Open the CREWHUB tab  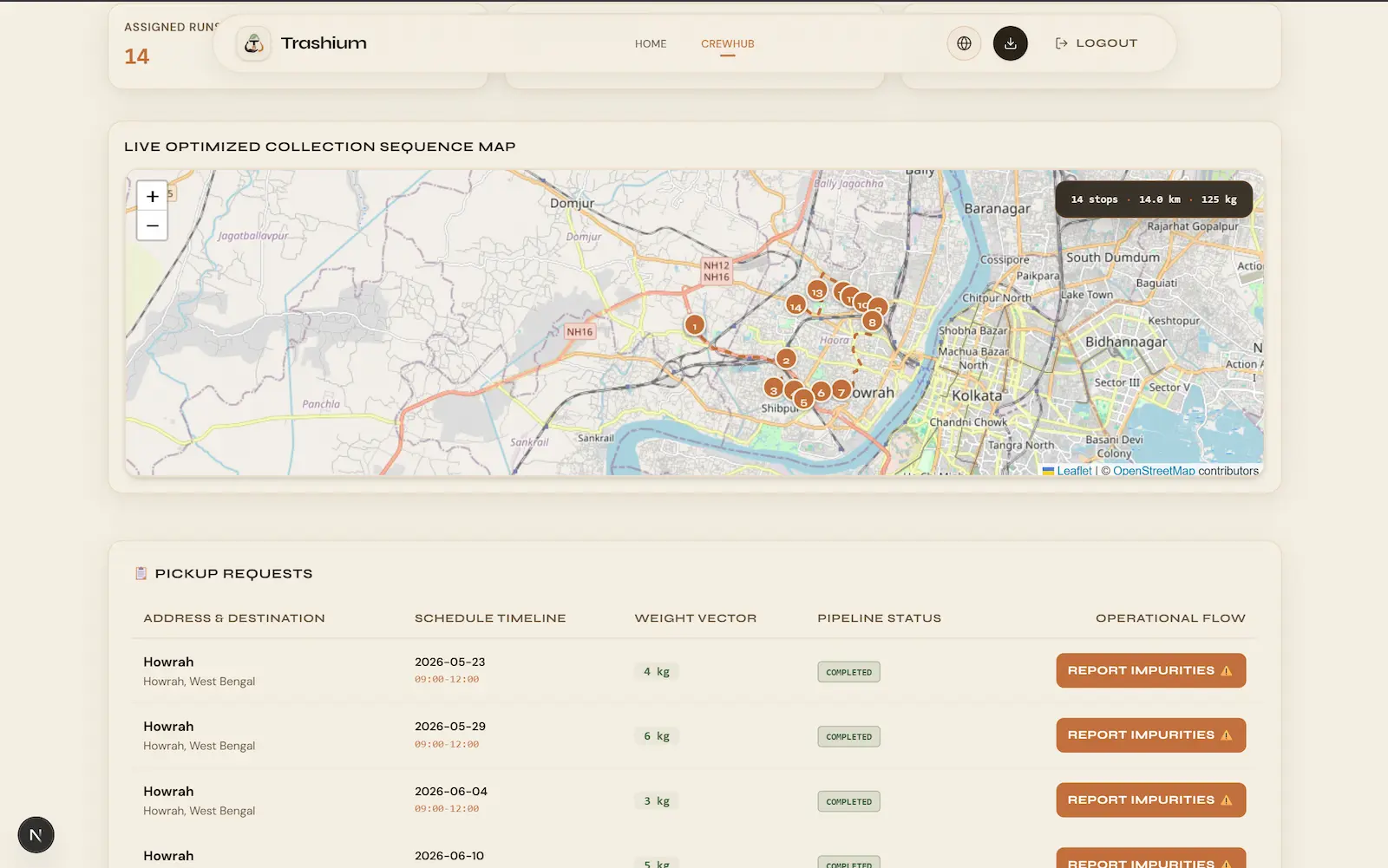(x=728, y=43)
